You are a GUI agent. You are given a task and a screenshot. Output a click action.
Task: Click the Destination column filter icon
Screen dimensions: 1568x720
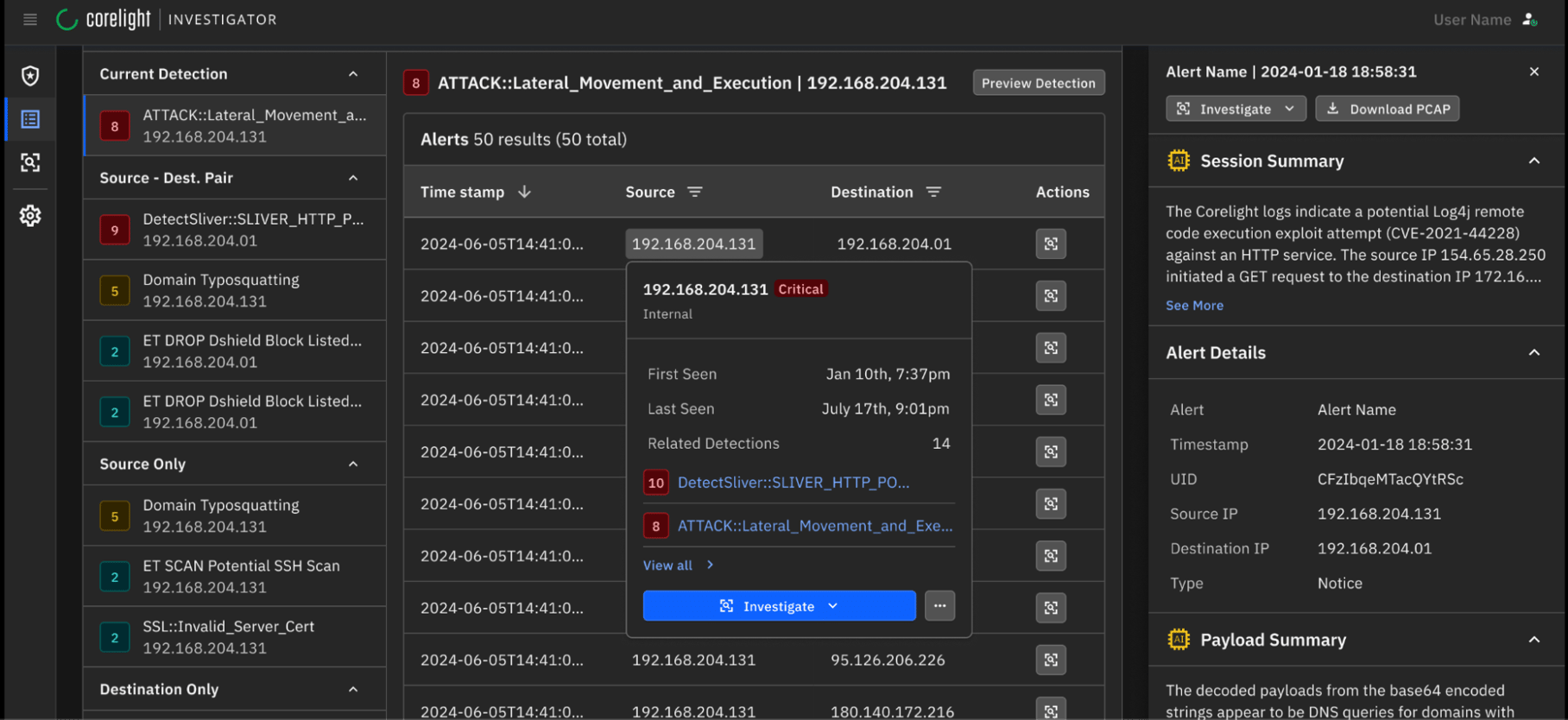click(x=933, y=192)
